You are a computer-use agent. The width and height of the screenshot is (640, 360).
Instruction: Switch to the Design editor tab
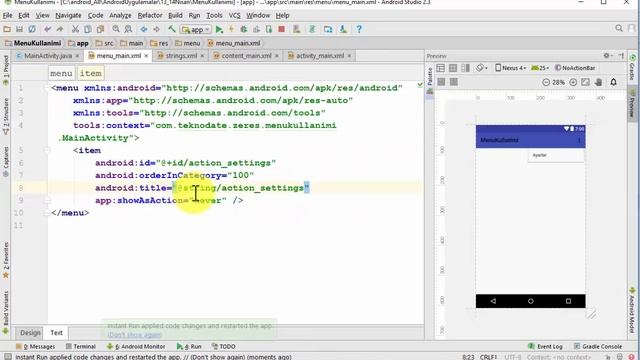[x=30, y=333]
